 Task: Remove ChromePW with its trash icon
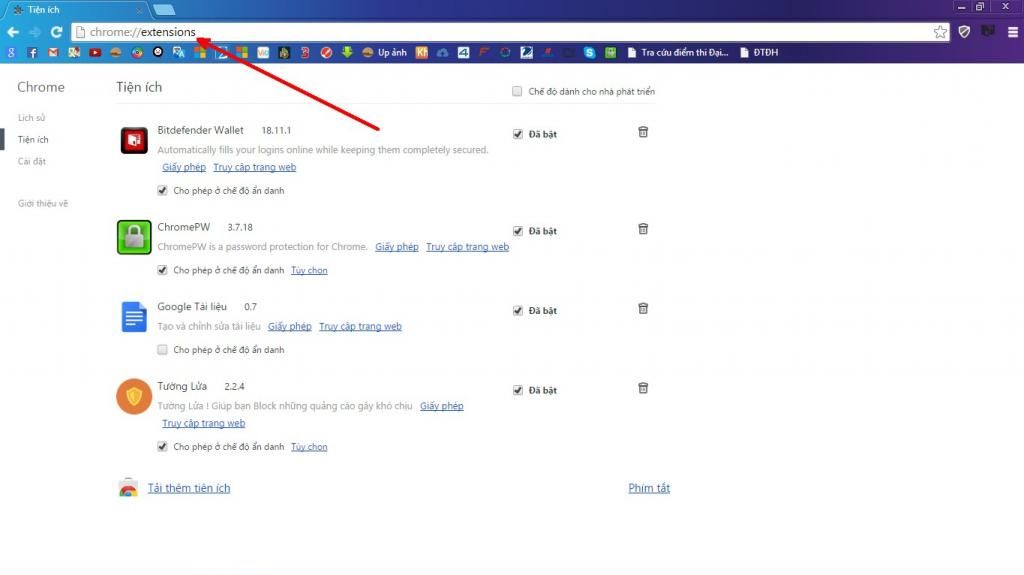pyautogui.click(x=643, y=229)
